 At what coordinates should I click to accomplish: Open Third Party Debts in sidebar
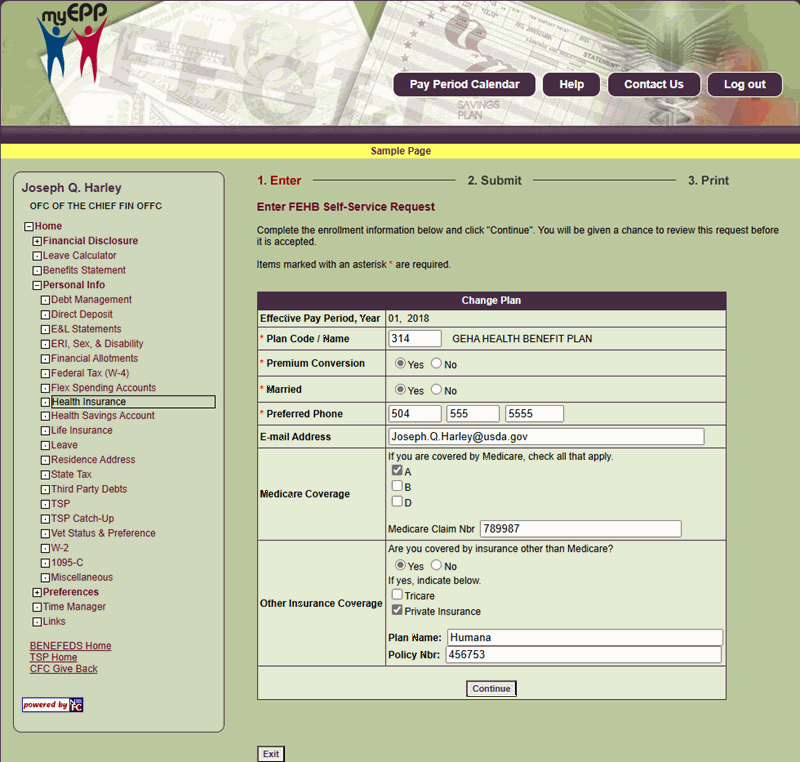pos(89,489)
